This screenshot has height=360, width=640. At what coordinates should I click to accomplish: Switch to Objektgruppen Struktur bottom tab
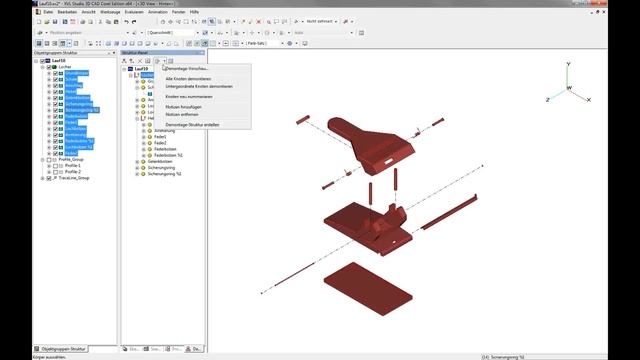tap(60, 349)
